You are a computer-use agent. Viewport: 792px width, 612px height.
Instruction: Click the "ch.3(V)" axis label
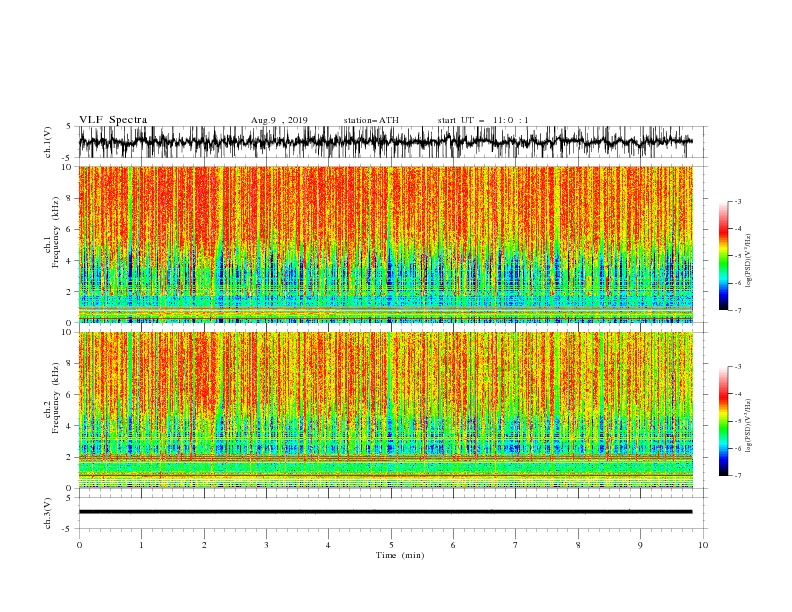pyautogui.click(x=48, y=513)
